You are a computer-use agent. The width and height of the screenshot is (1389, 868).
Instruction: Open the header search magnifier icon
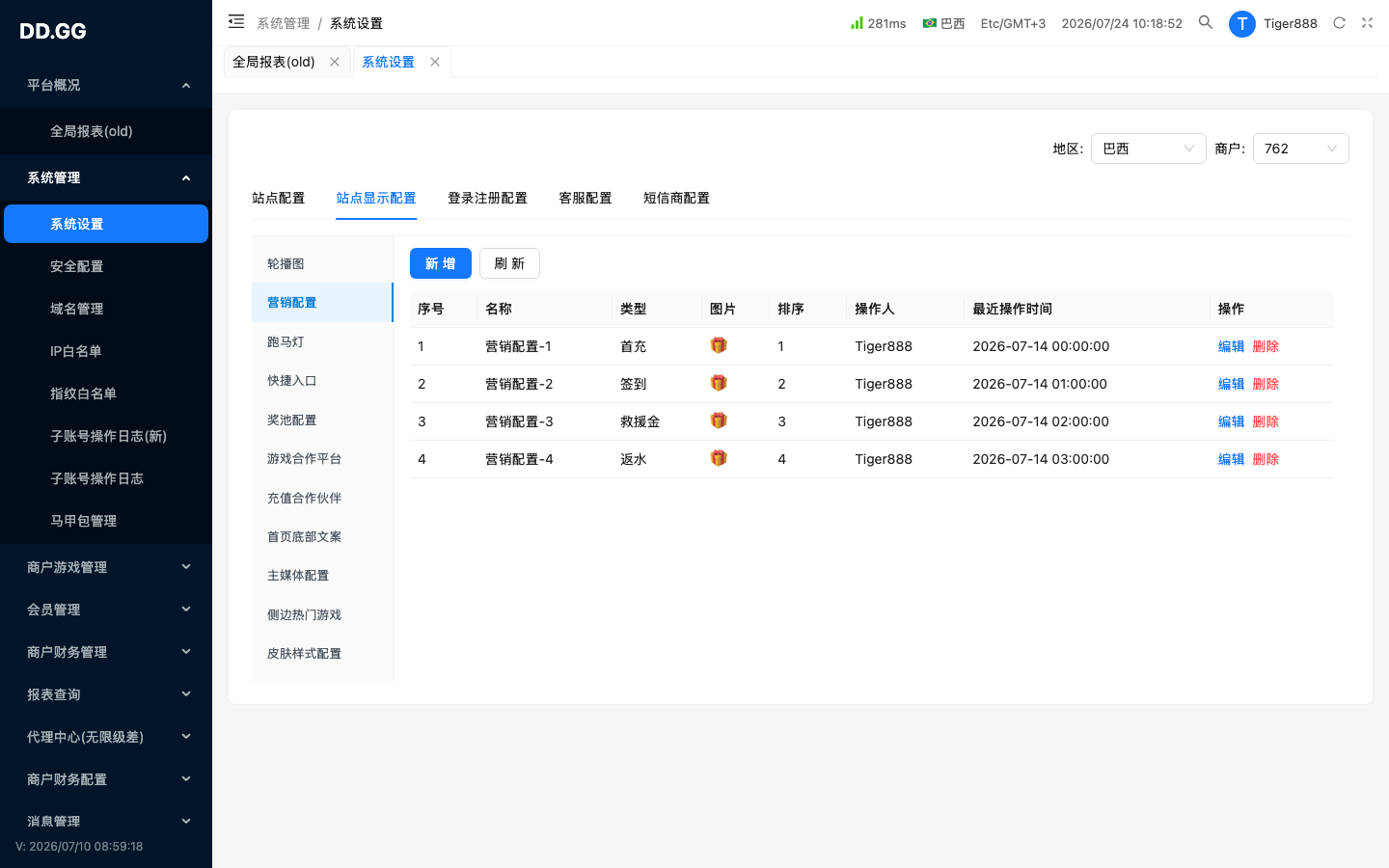[x=1206, y=22]
